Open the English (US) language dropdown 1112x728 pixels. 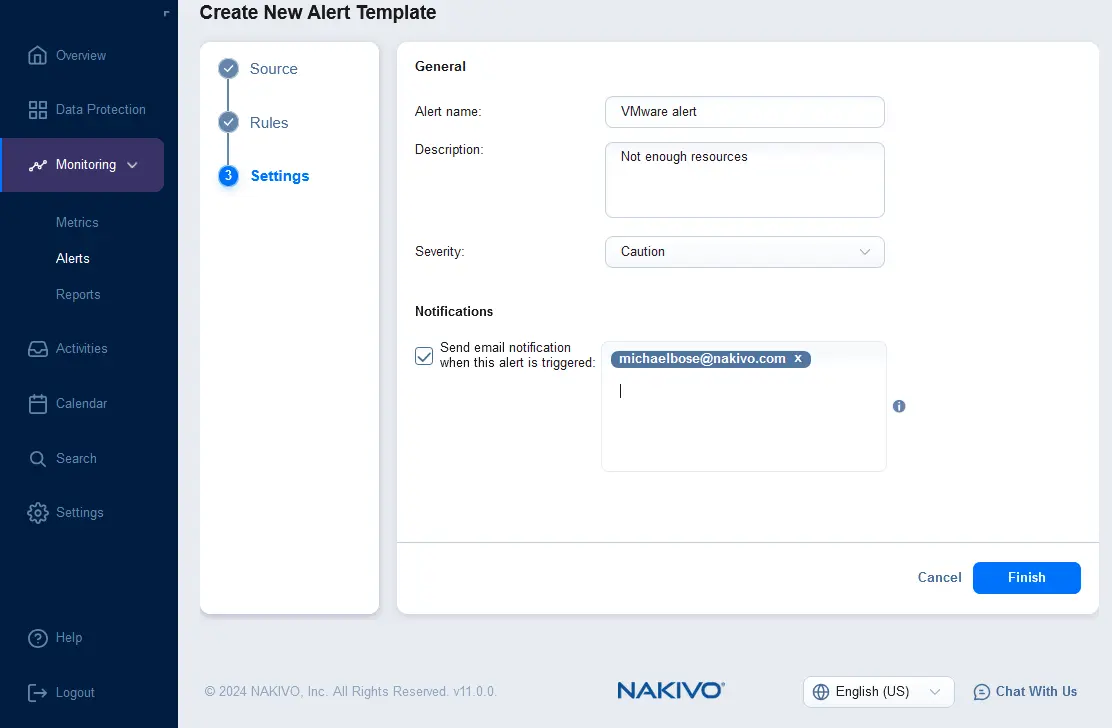879,692
